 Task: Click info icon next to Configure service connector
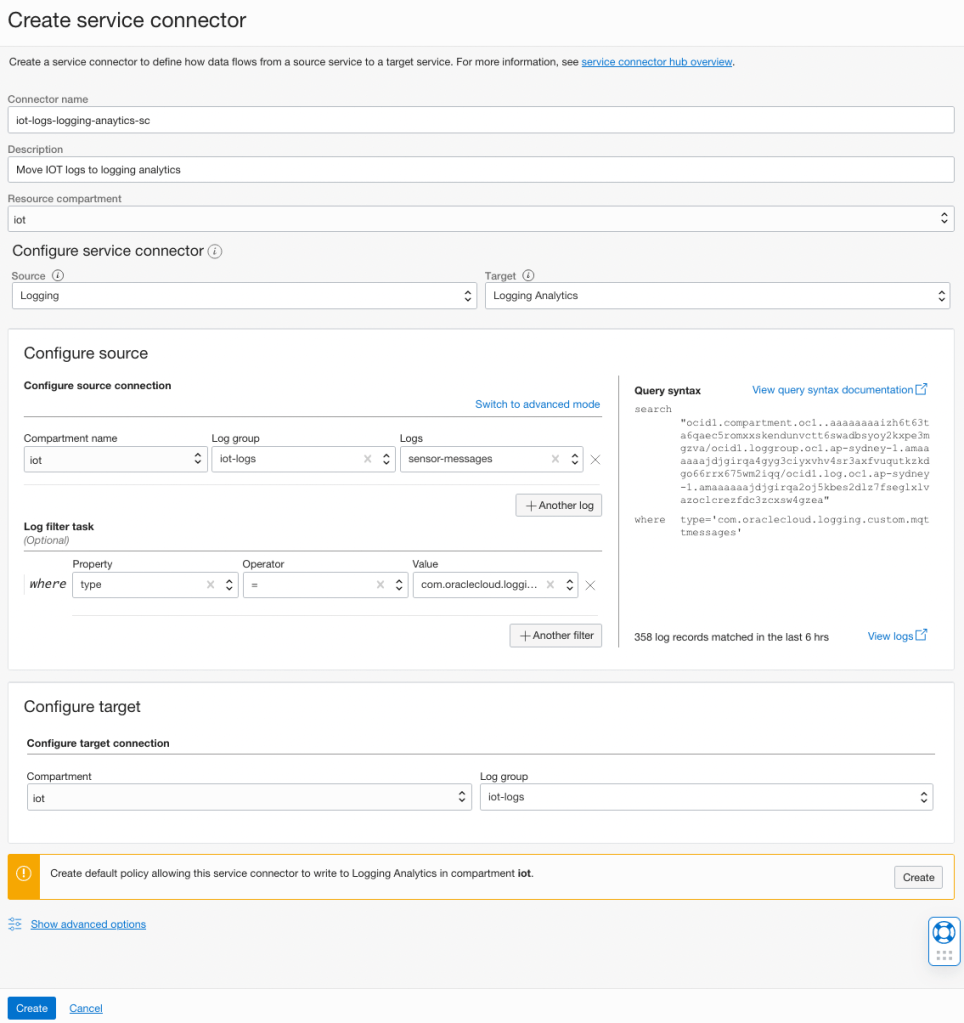pos(215,252)
